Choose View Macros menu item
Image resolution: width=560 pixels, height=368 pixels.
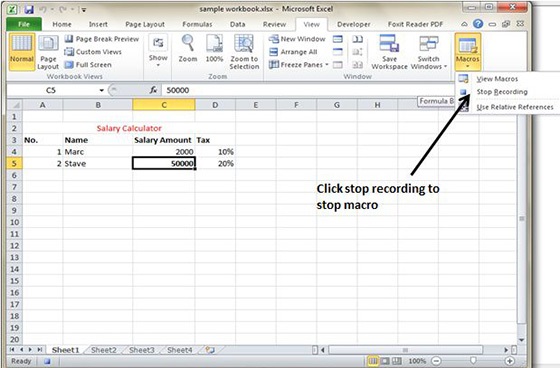coord(497,79)
